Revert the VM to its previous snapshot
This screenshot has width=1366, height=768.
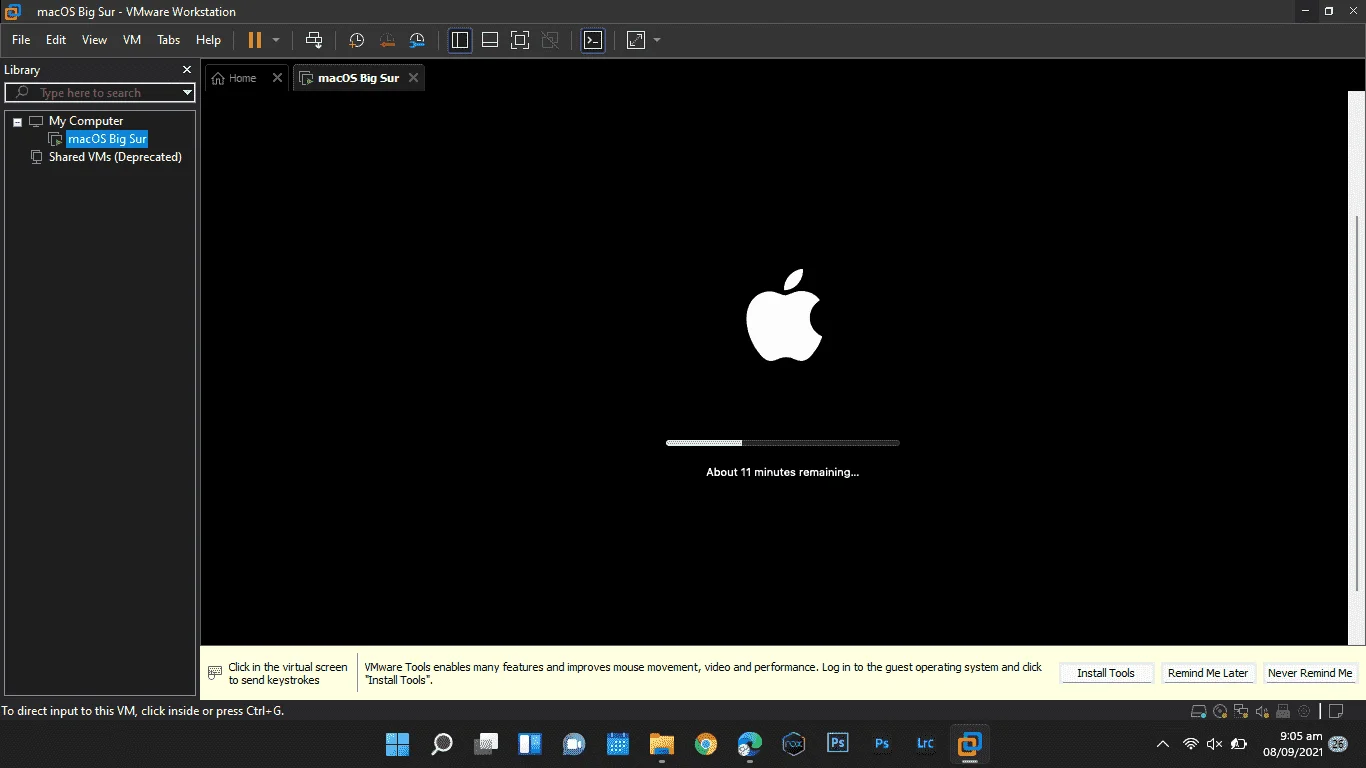click(x=387, y=40)
